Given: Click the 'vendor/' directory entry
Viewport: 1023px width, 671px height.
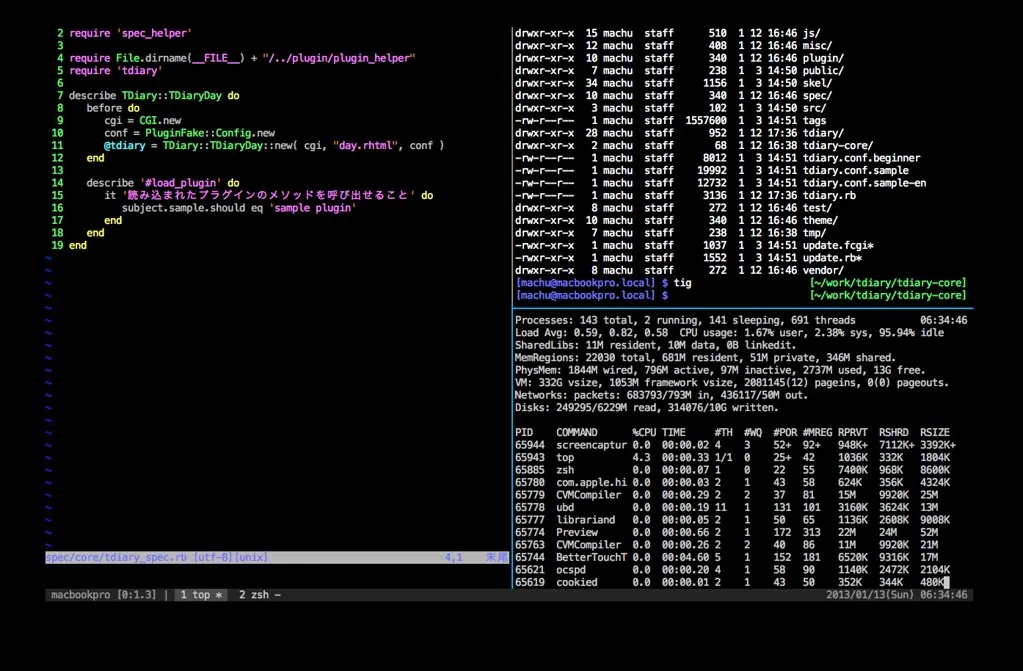Looking at the screenshot, I should (x=823, y=270).
